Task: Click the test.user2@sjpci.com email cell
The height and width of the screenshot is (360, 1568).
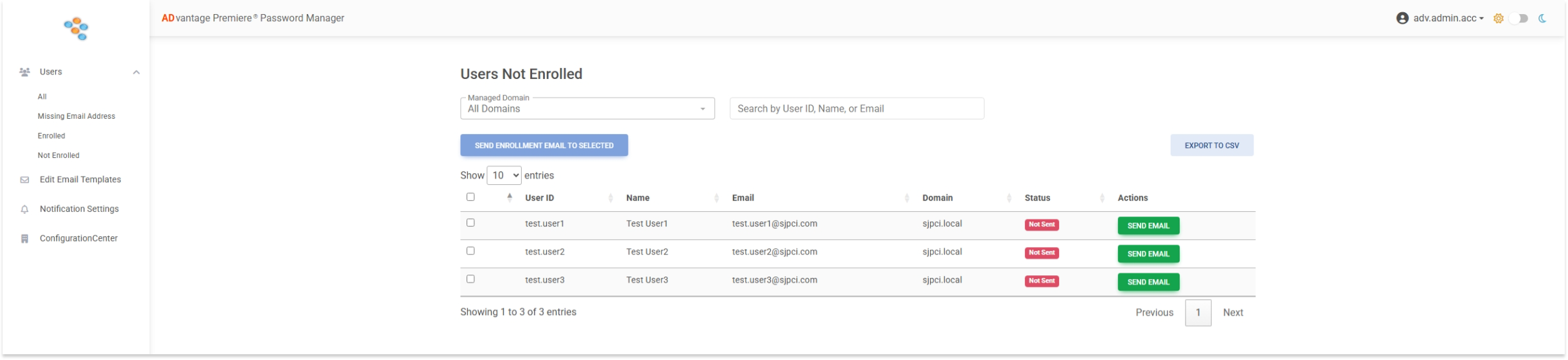Action: pyautogui.click(x=774, y=252)
